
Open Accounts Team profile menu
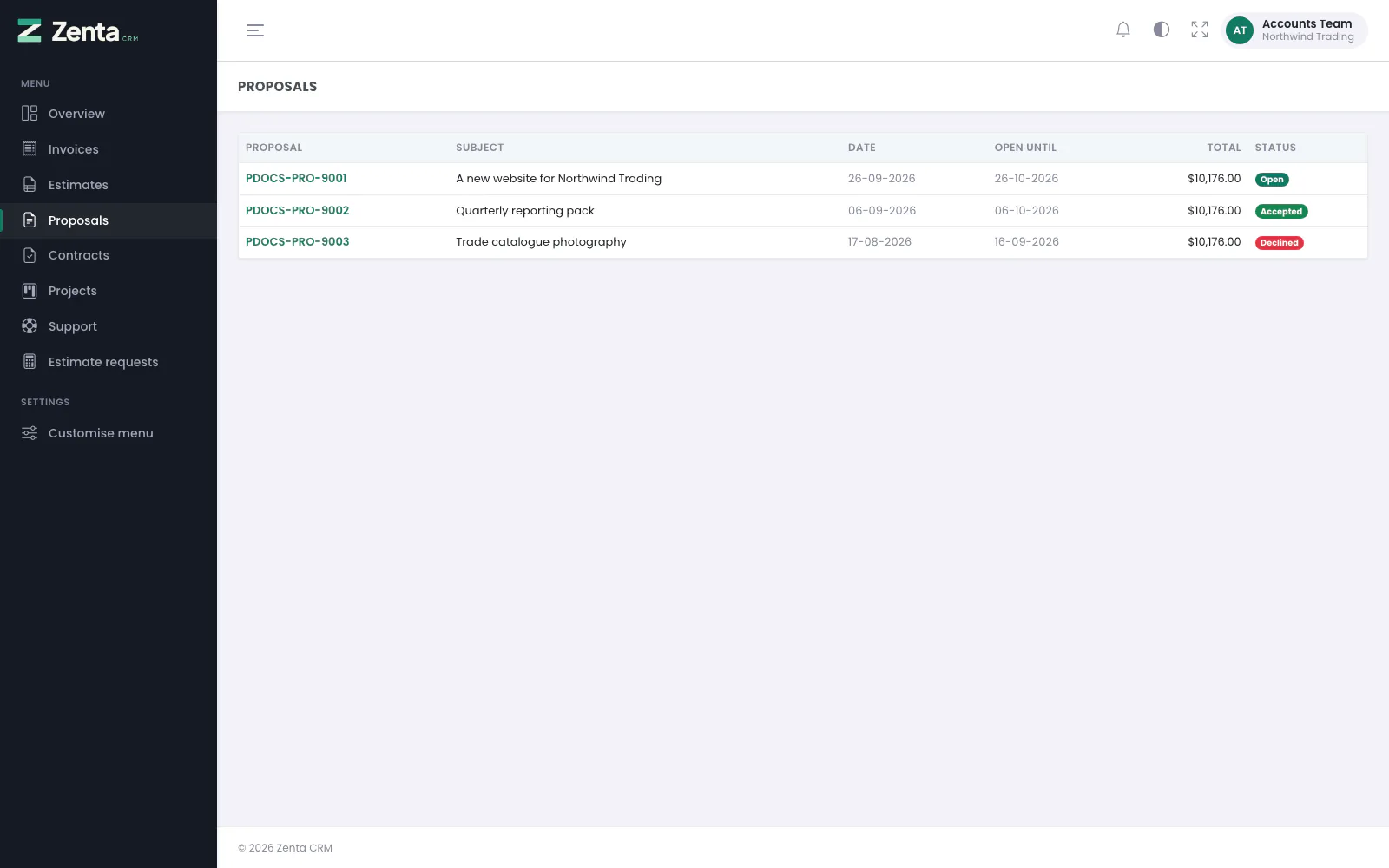(x=1295, y=30)
